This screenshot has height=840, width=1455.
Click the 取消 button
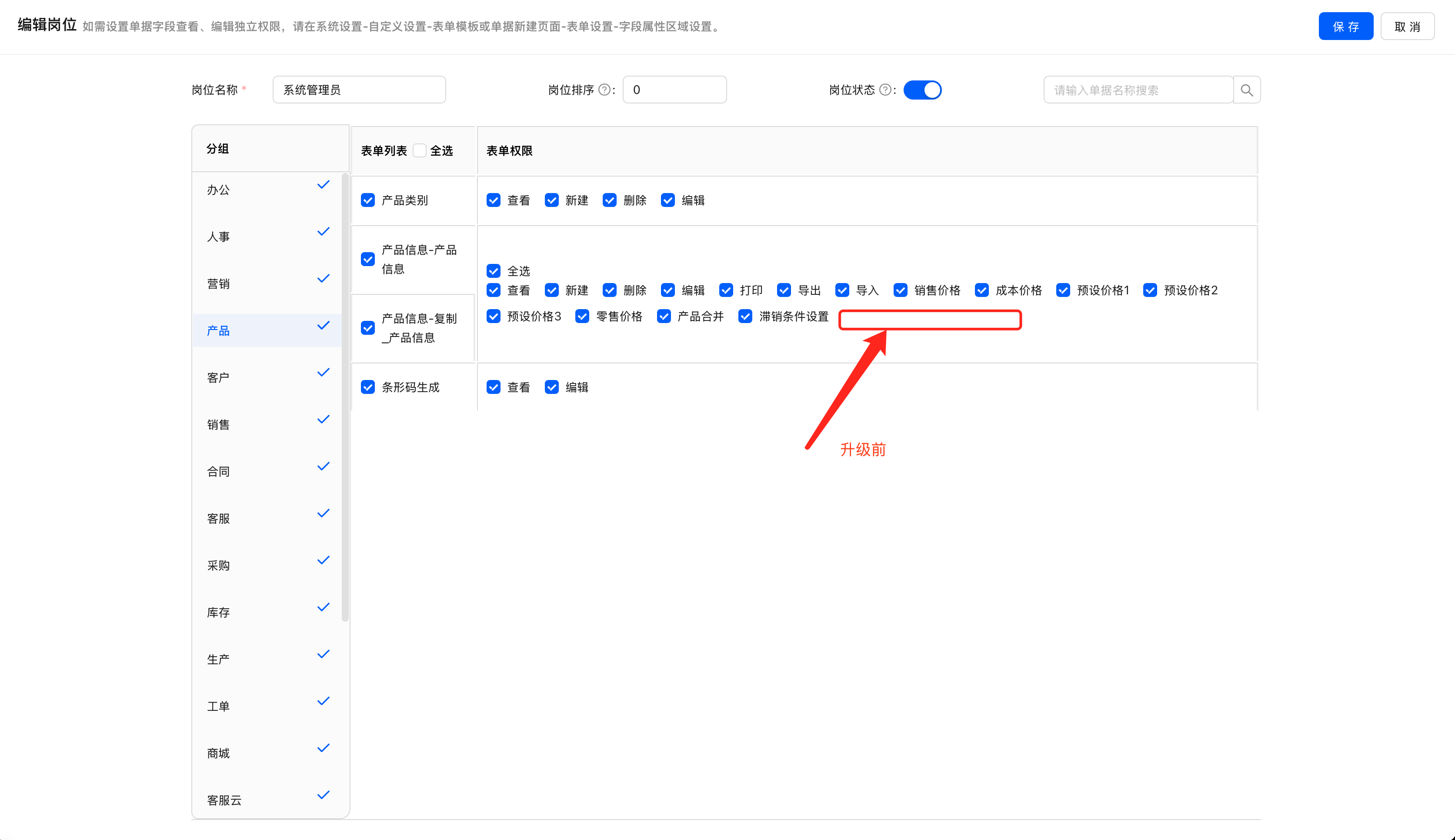[1407, 27]
